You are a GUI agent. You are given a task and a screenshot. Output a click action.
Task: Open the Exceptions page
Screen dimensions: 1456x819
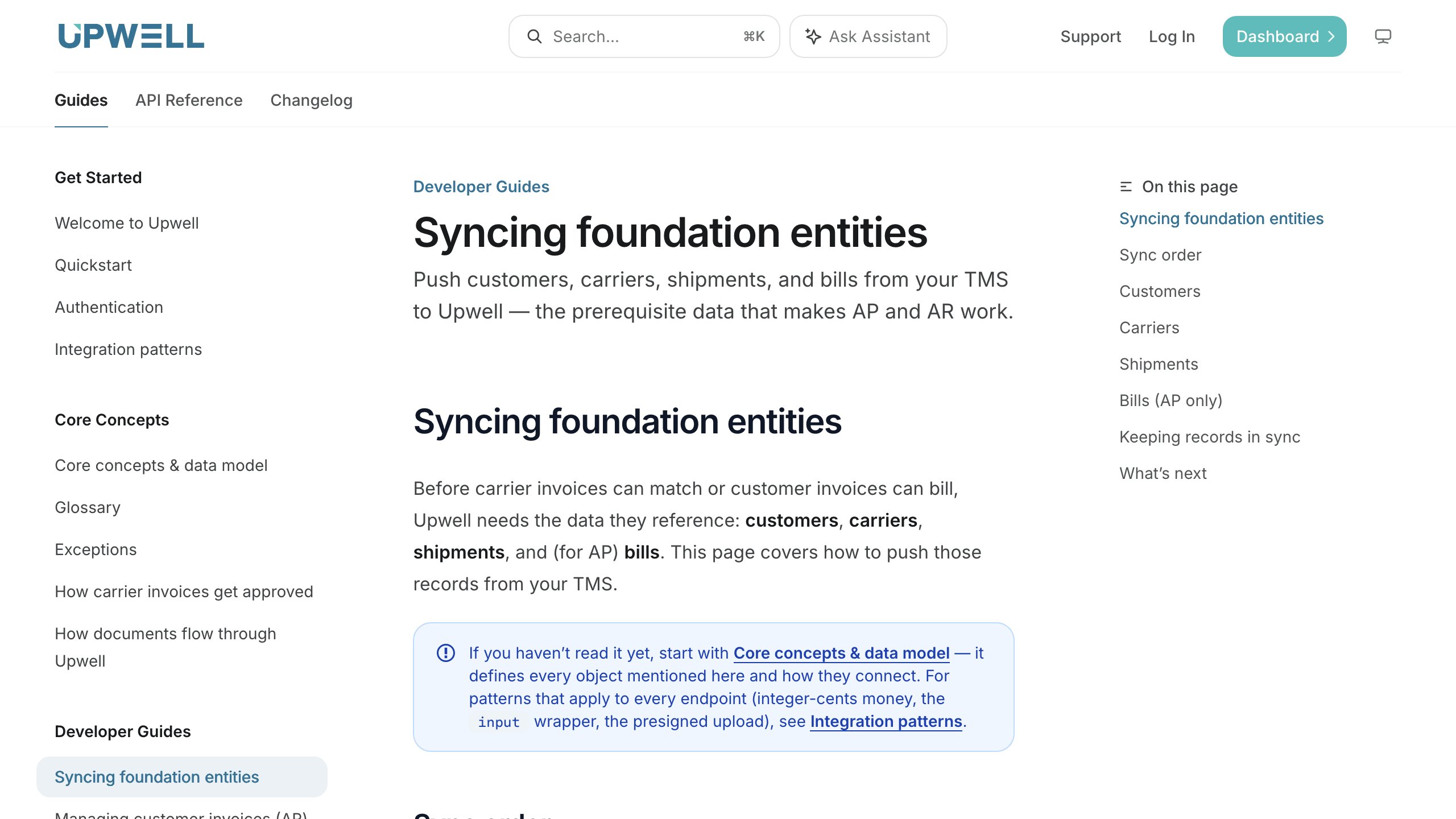pyautogui.click(x=96, y=549)
